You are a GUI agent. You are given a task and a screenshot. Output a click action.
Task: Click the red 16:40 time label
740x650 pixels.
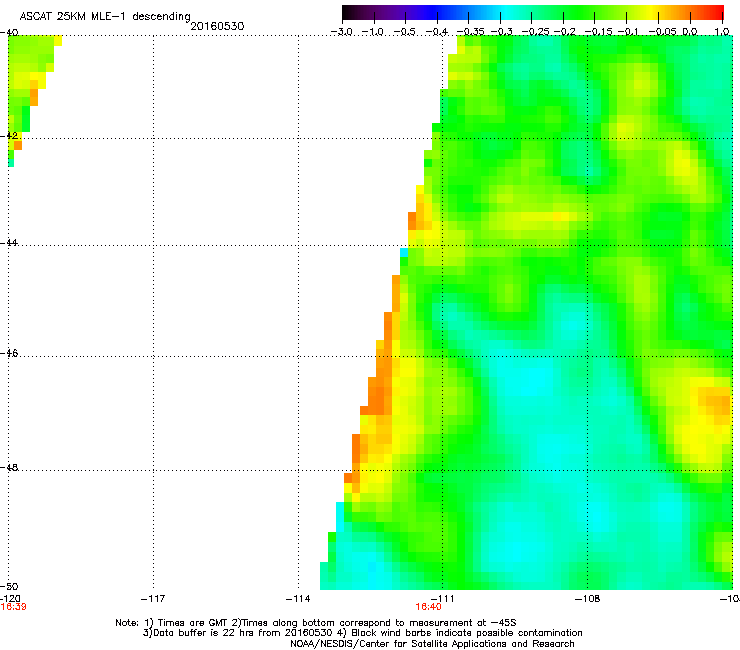click(x=429, y=607)
